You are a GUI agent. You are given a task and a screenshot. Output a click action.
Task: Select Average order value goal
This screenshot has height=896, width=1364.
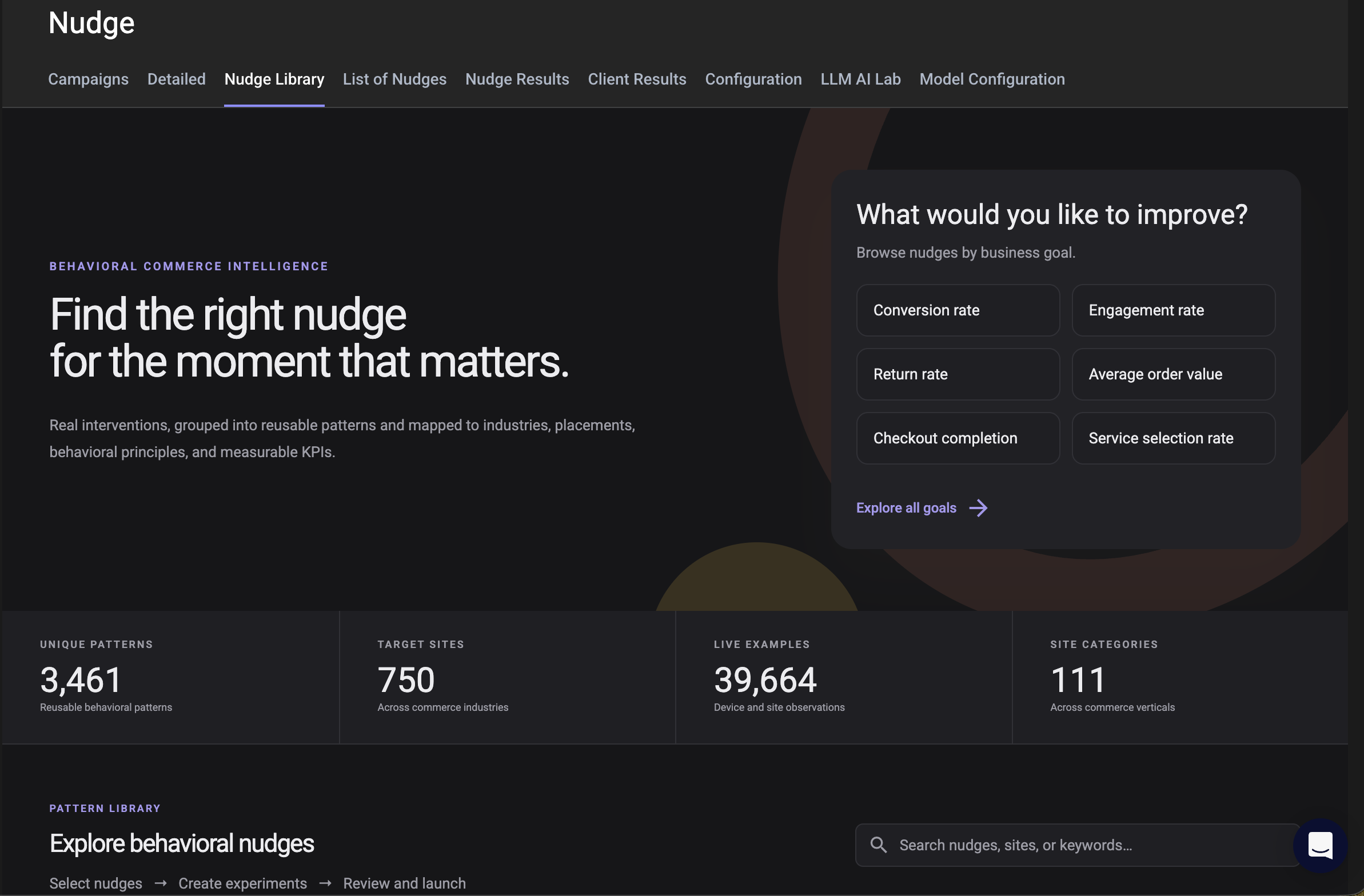(x=1174, y=375)
